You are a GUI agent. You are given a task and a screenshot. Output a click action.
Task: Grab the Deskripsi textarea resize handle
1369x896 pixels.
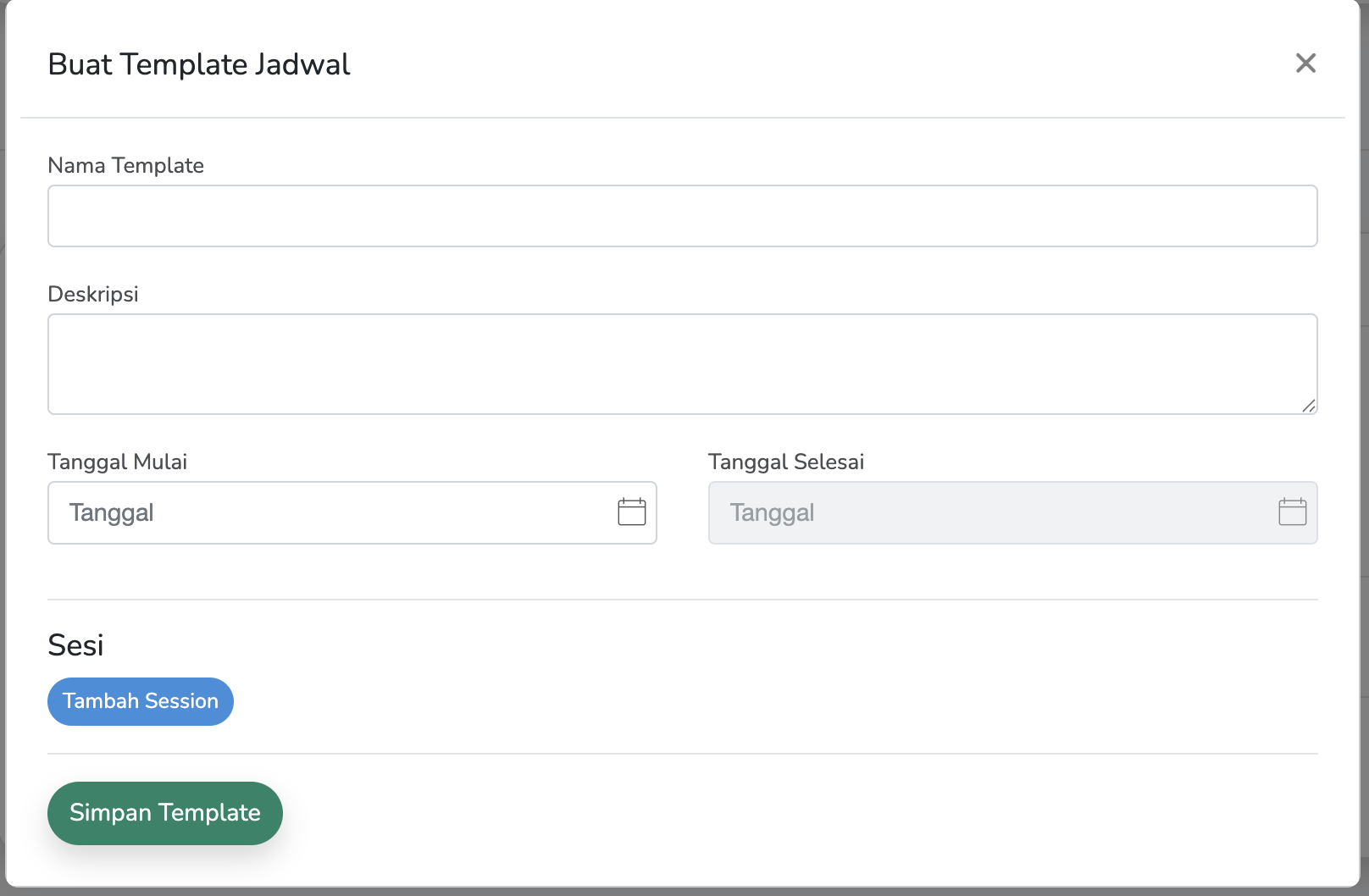(x=1309, y=407)
